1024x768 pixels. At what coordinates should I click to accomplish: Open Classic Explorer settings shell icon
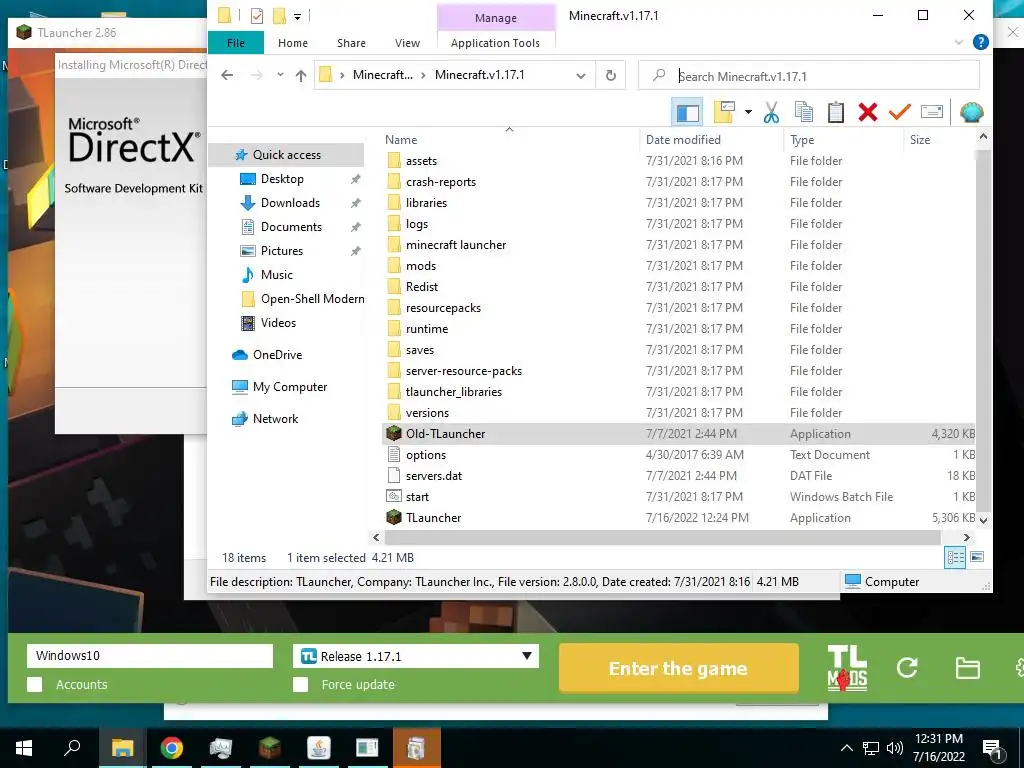click(972, 112)
